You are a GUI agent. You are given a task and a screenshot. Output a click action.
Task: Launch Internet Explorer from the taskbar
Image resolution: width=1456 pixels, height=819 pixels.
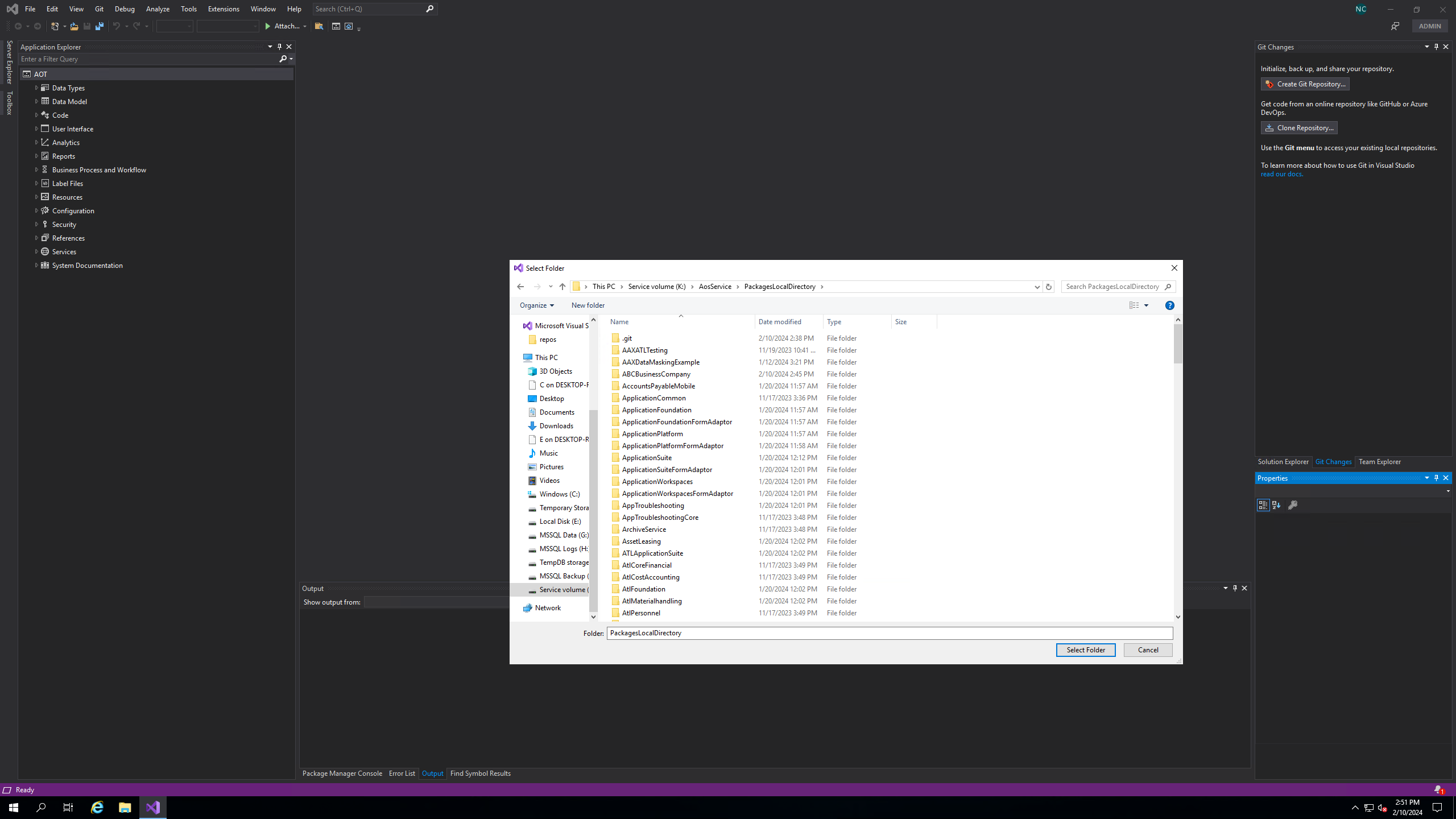97,807
